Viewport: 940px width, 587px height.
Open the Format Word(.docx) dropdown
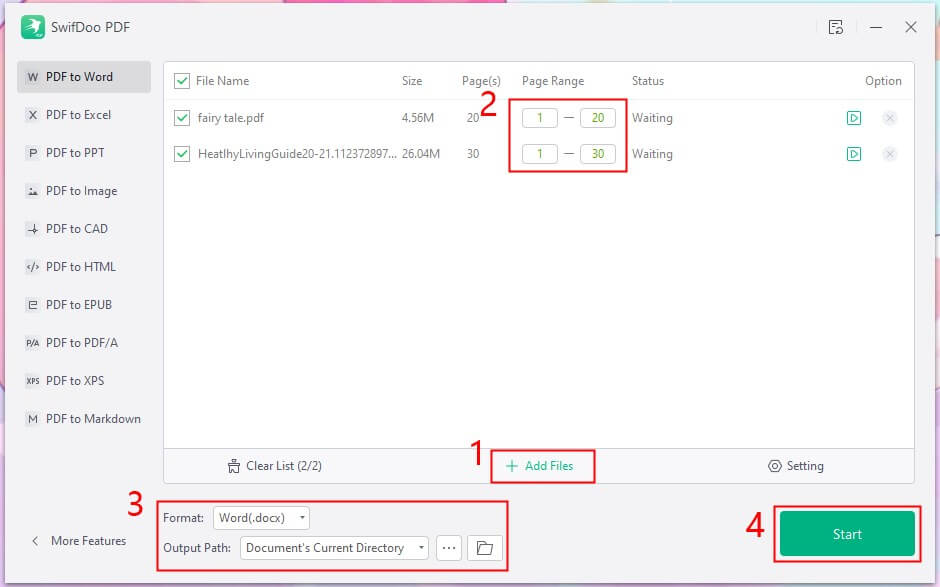pos(261,518)
